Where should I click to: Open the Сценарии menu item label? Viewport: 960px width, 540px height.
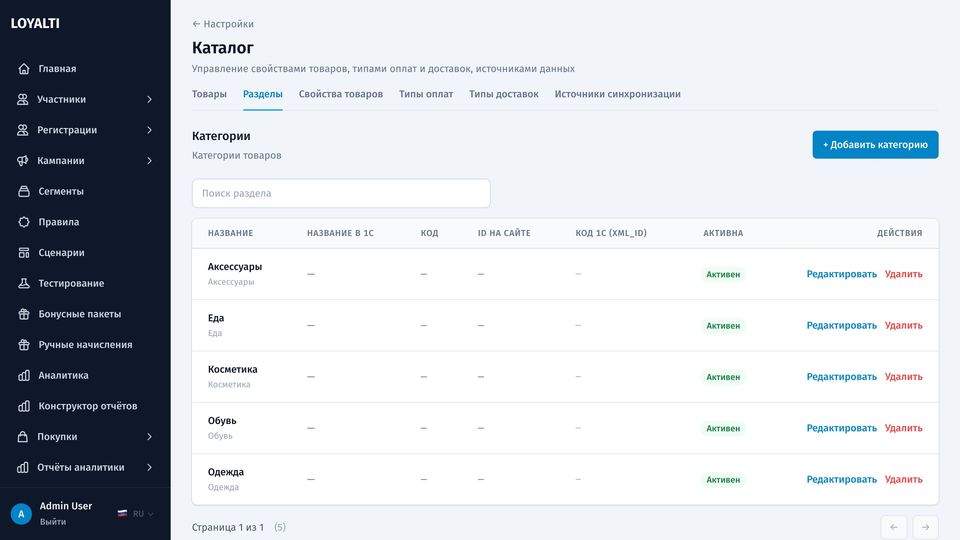pyautogui.click(x=61, y=252)
